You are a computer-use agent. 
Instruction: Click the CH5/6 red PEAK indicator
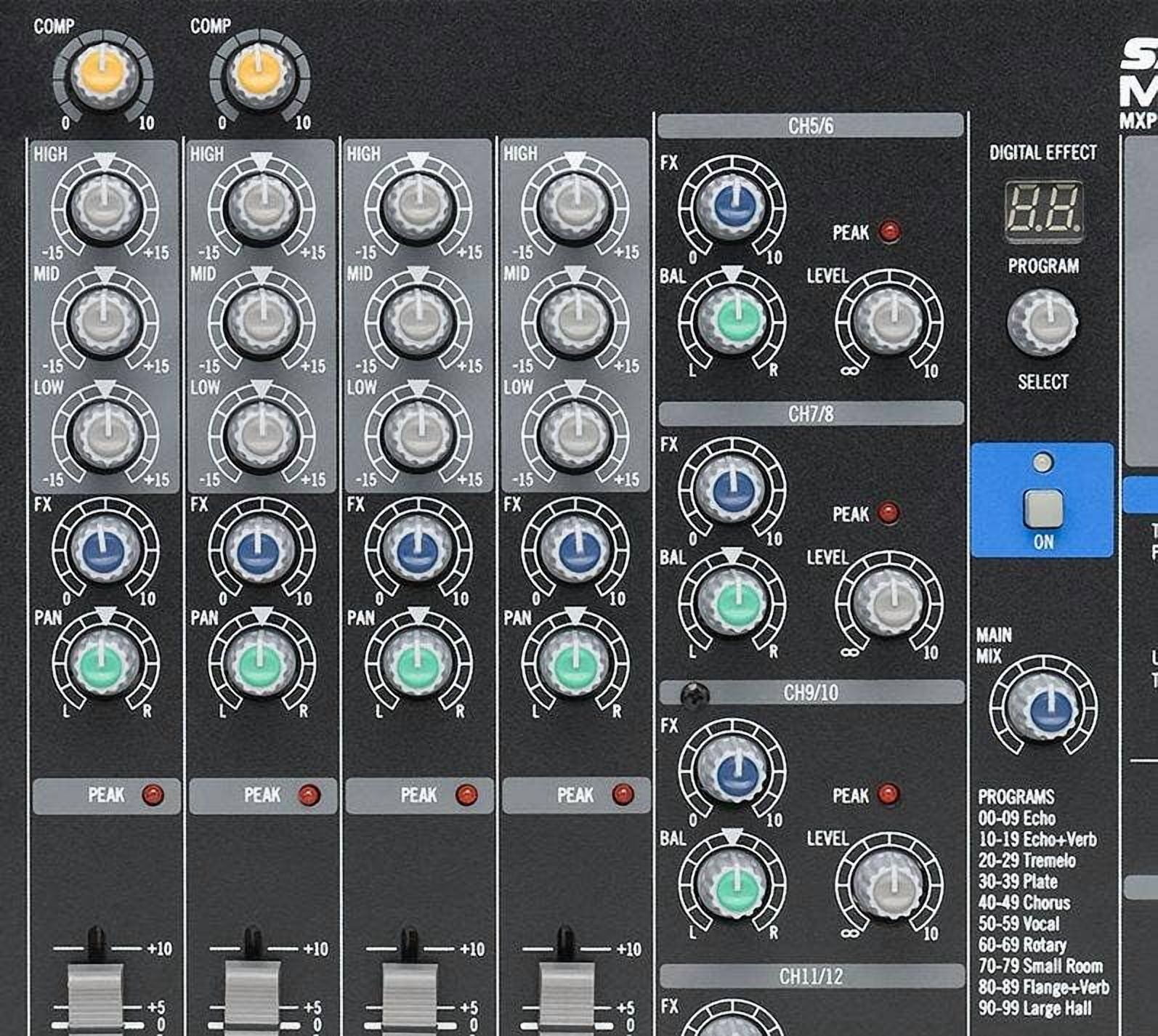pos(888,232)
